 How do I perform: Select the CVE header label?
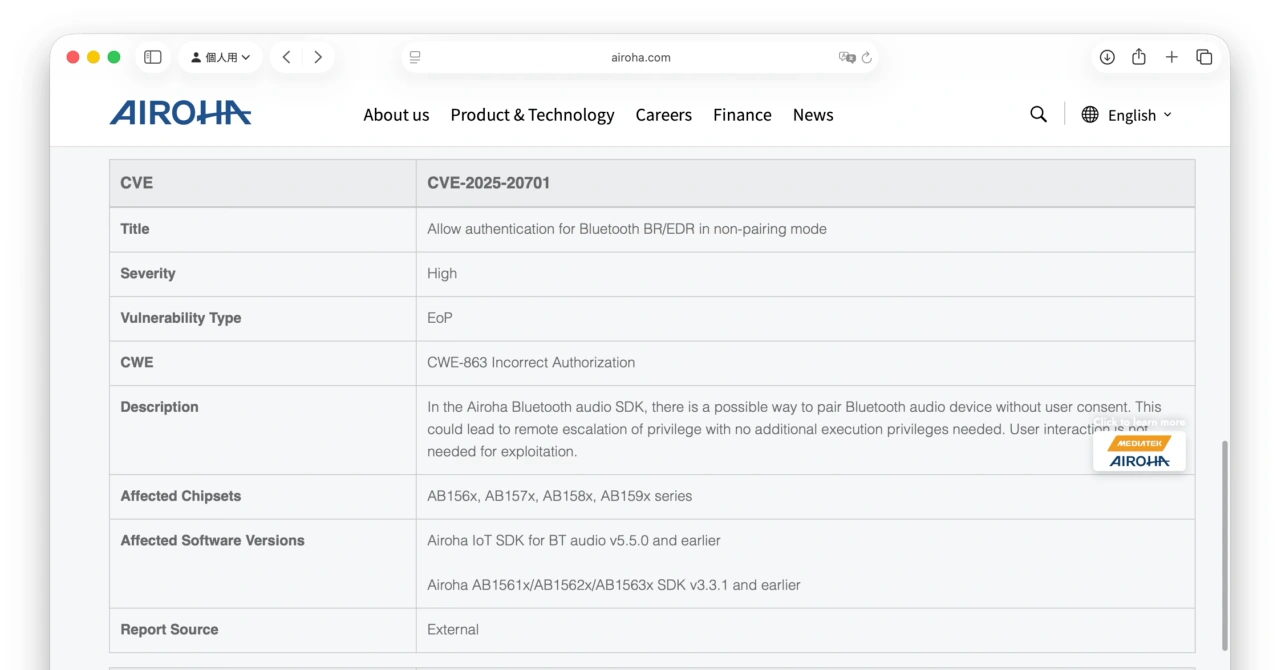(x=137, y=183)
